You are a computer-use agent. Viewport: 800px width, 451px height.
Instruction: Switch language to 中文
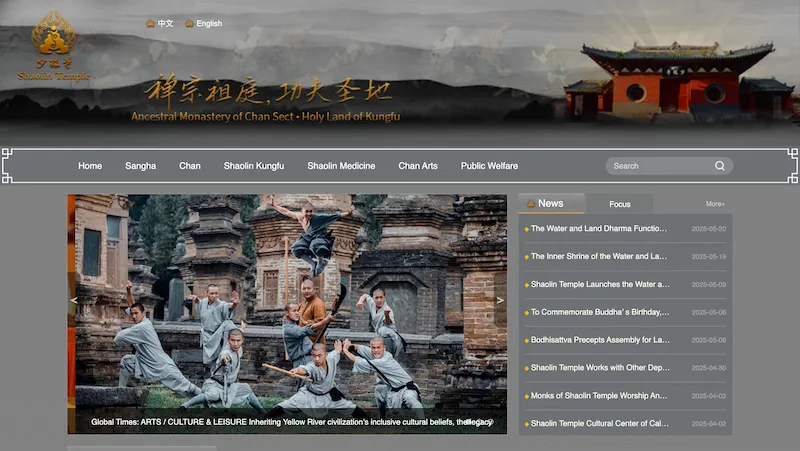point(160,23)
